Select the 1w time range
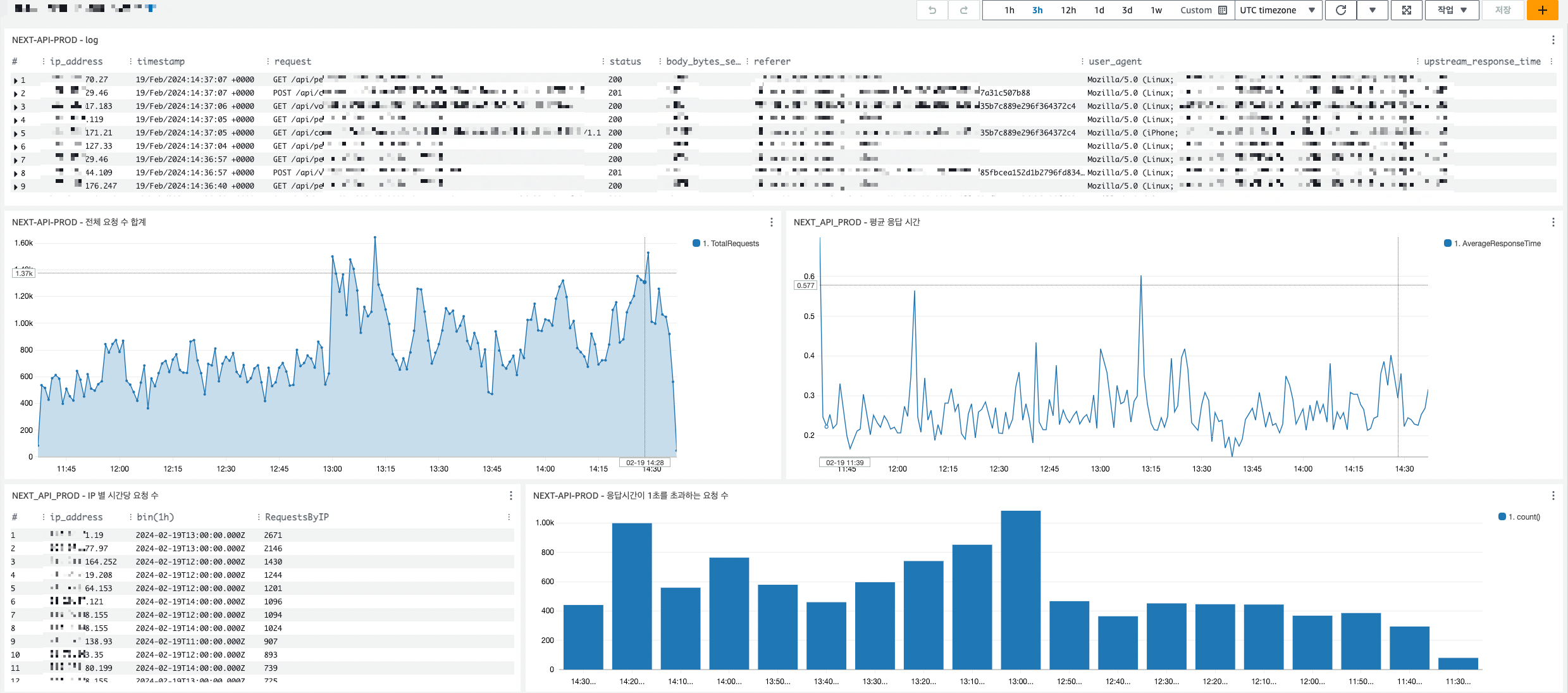Image resolution: width=1568 pixels, height=693 pixels. click(1156, 10)
